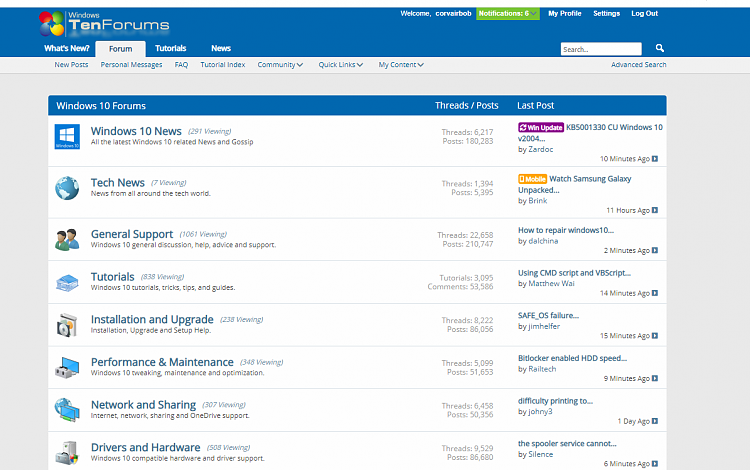Expand the Notifications: 6 dropdown
The width and height of the screenshot is (750, 470).
coord(507,13)
